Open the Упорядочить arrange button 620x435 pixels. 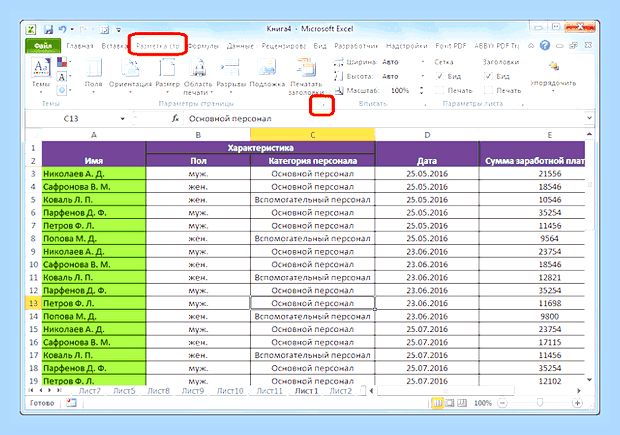click(553, 76)
